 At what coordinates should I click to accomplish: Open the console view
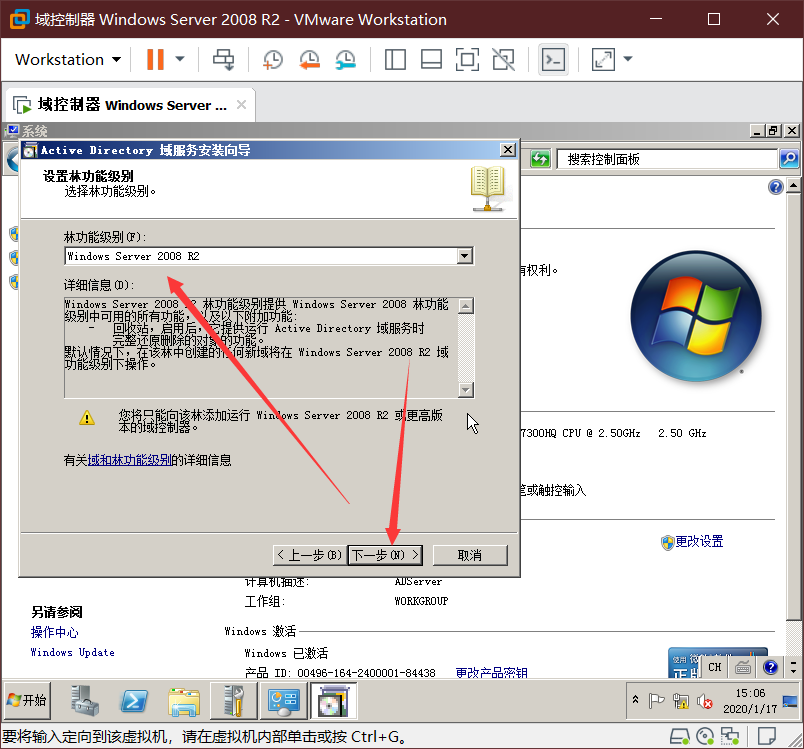(553, 59)
